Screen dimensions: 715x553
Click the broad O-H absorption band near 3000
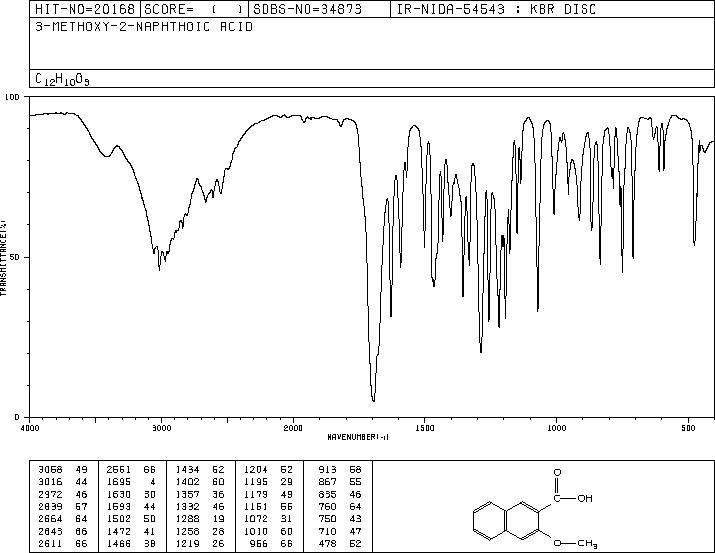coord(159,255)
